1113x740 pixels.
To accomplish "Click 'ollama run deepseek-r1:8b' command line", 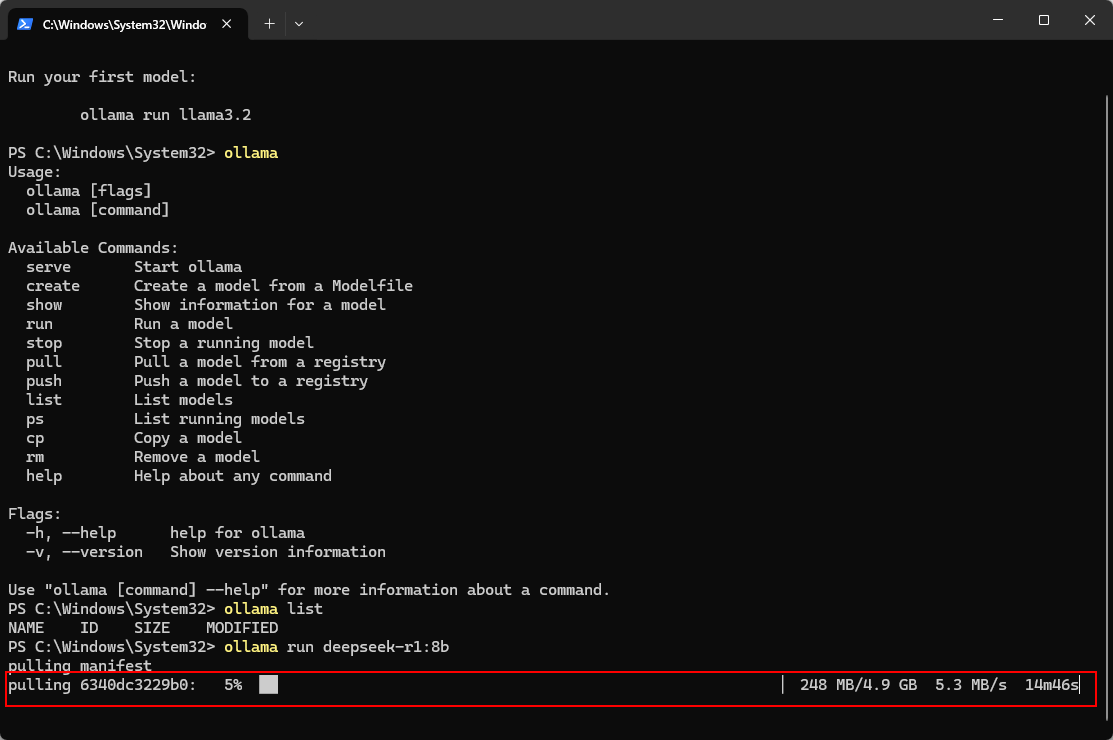I will click(x=229, y=647).
